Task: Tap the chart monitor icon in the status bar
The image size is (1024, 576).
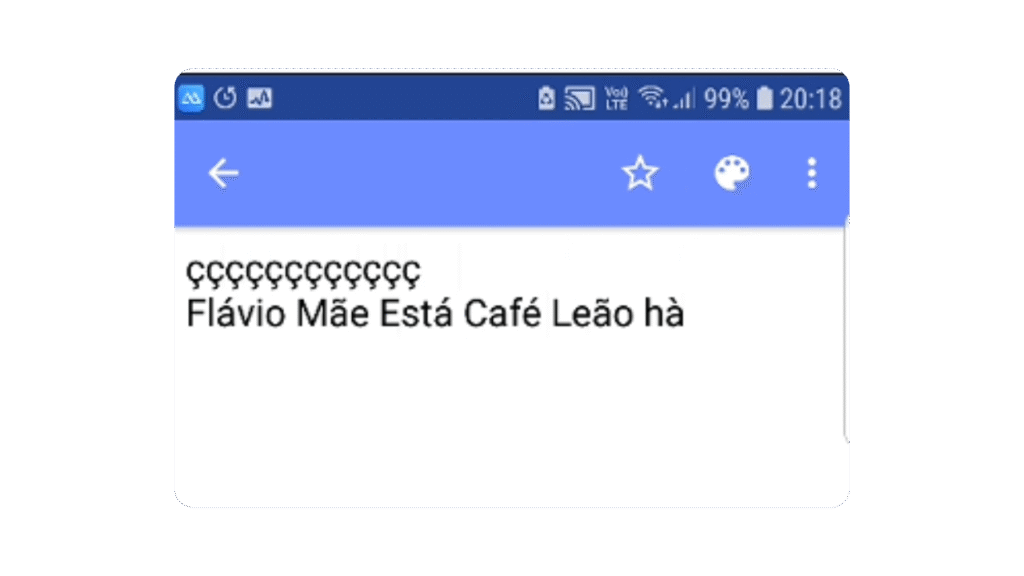Action: click(x=259, y=99)
